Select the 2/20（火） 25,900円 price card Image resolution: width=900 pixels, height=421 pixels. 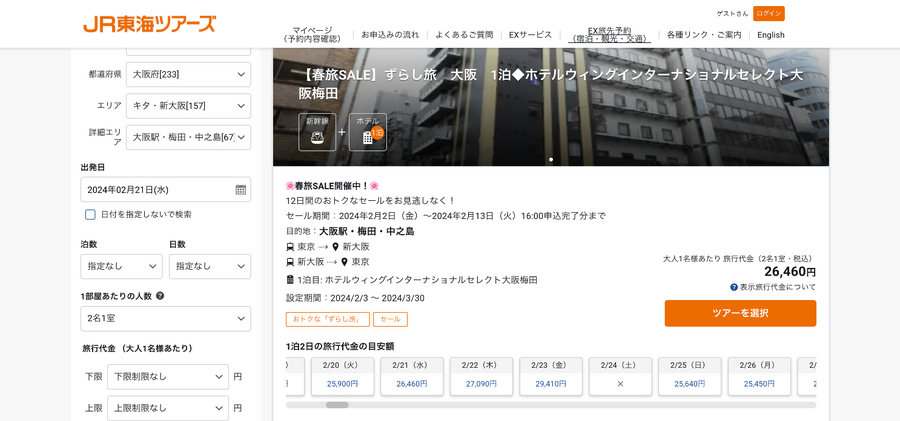click(x=343, y=376)
